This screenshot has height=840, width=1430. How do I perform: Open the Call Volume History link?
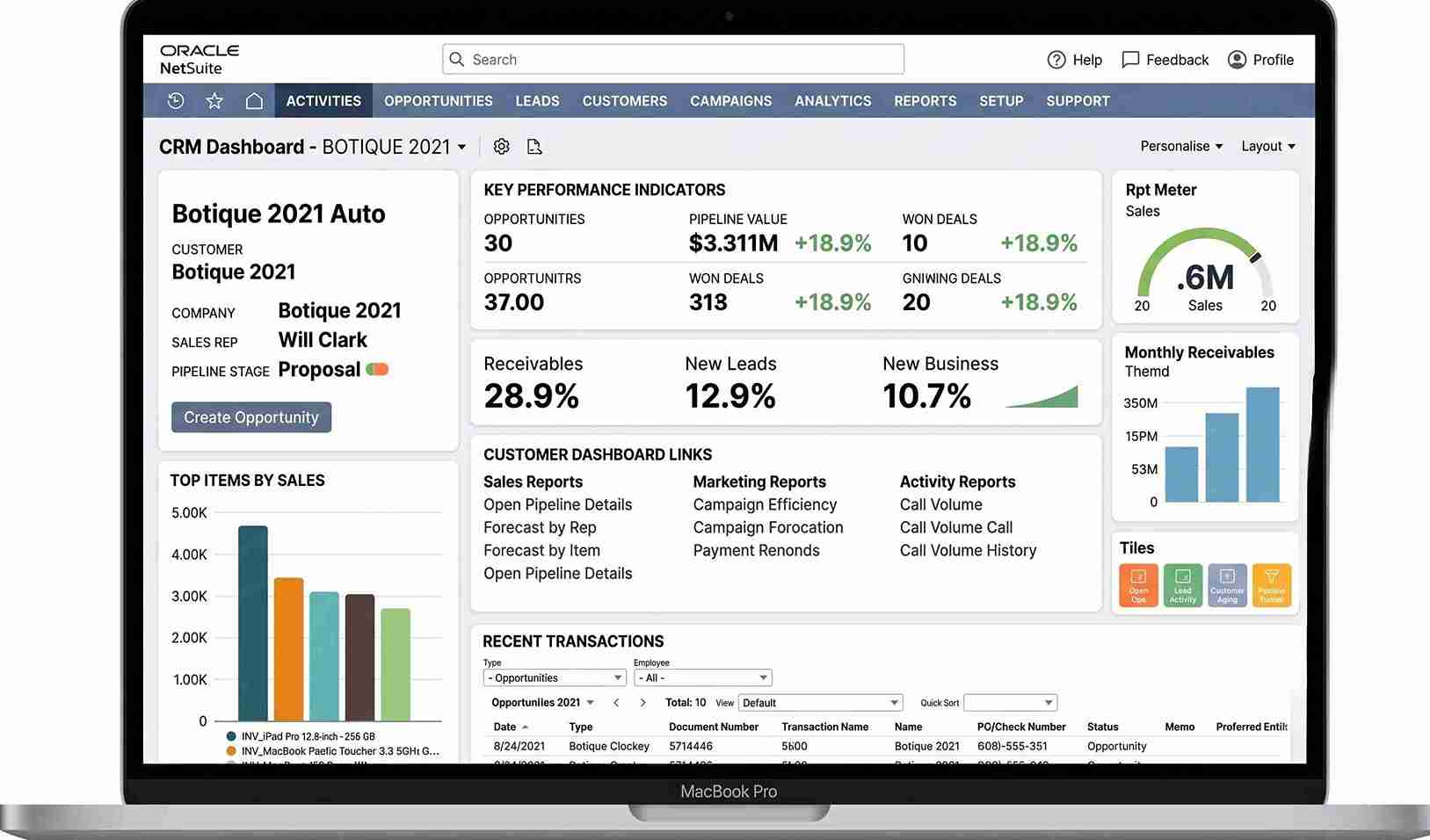(x=968, y=551)
